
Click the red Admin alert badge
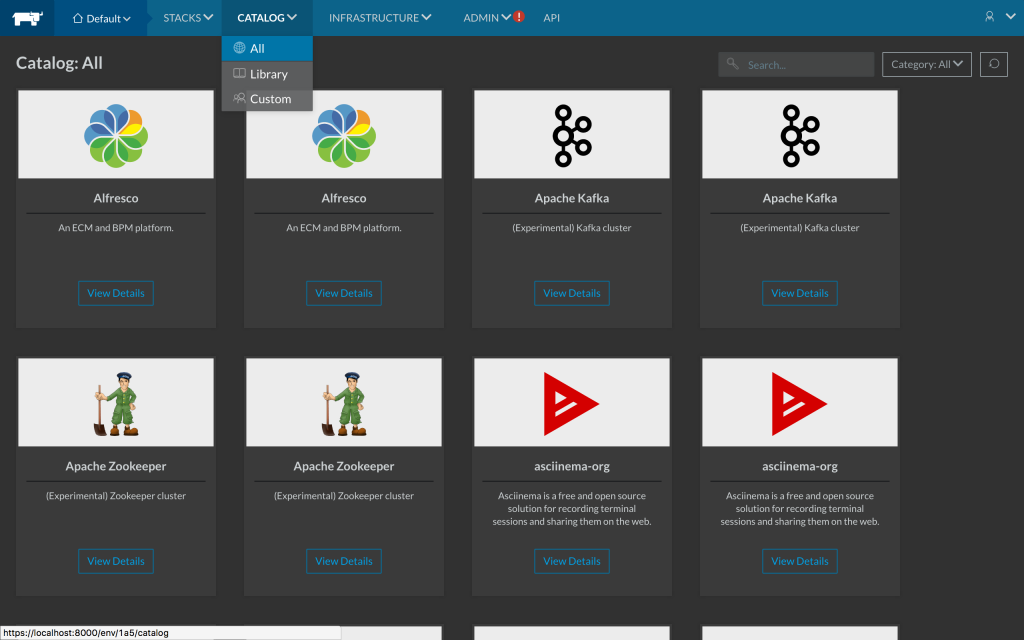pos(519,17)
